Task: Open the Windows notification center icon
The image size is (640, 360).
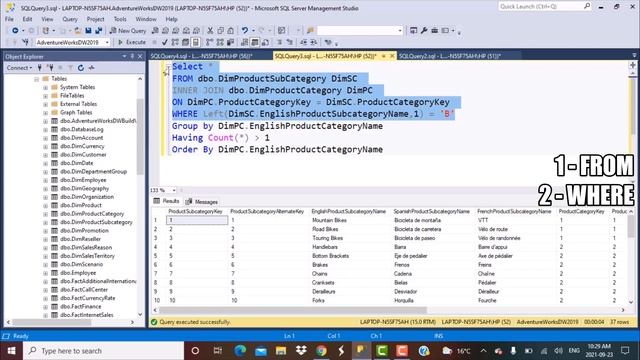Action: point(625,351)
